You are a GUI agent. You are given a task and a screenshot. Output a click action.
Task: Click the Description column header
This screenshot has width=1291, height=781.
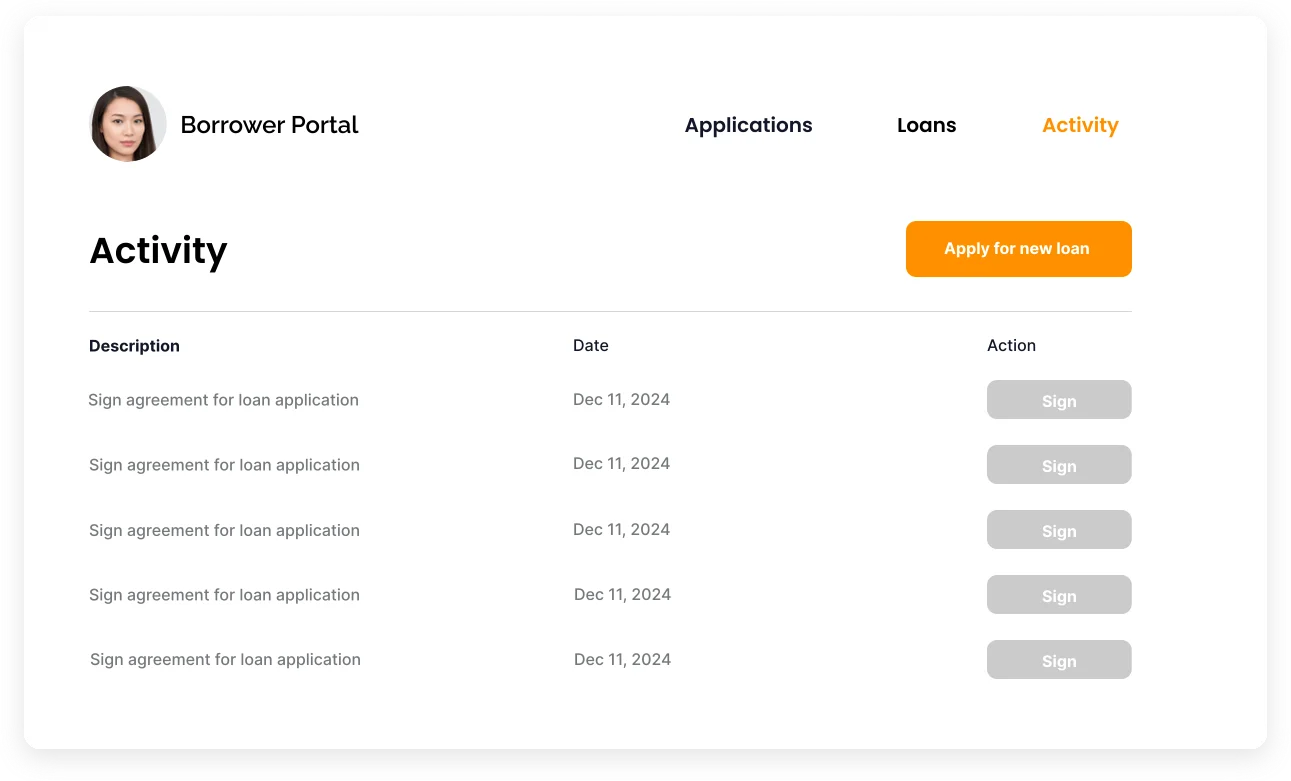pos(134,346)
